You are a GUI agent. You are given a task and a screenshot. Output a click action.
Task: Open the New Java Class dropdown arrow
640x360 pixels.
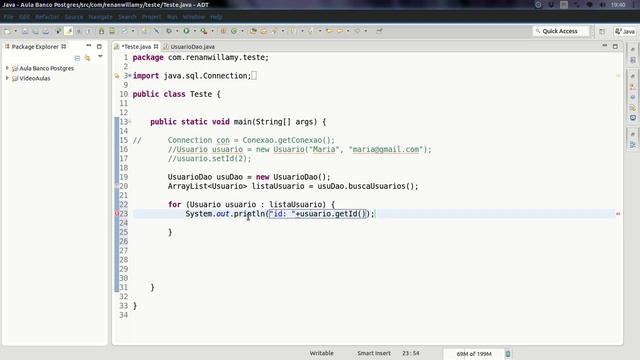(242, 31)
